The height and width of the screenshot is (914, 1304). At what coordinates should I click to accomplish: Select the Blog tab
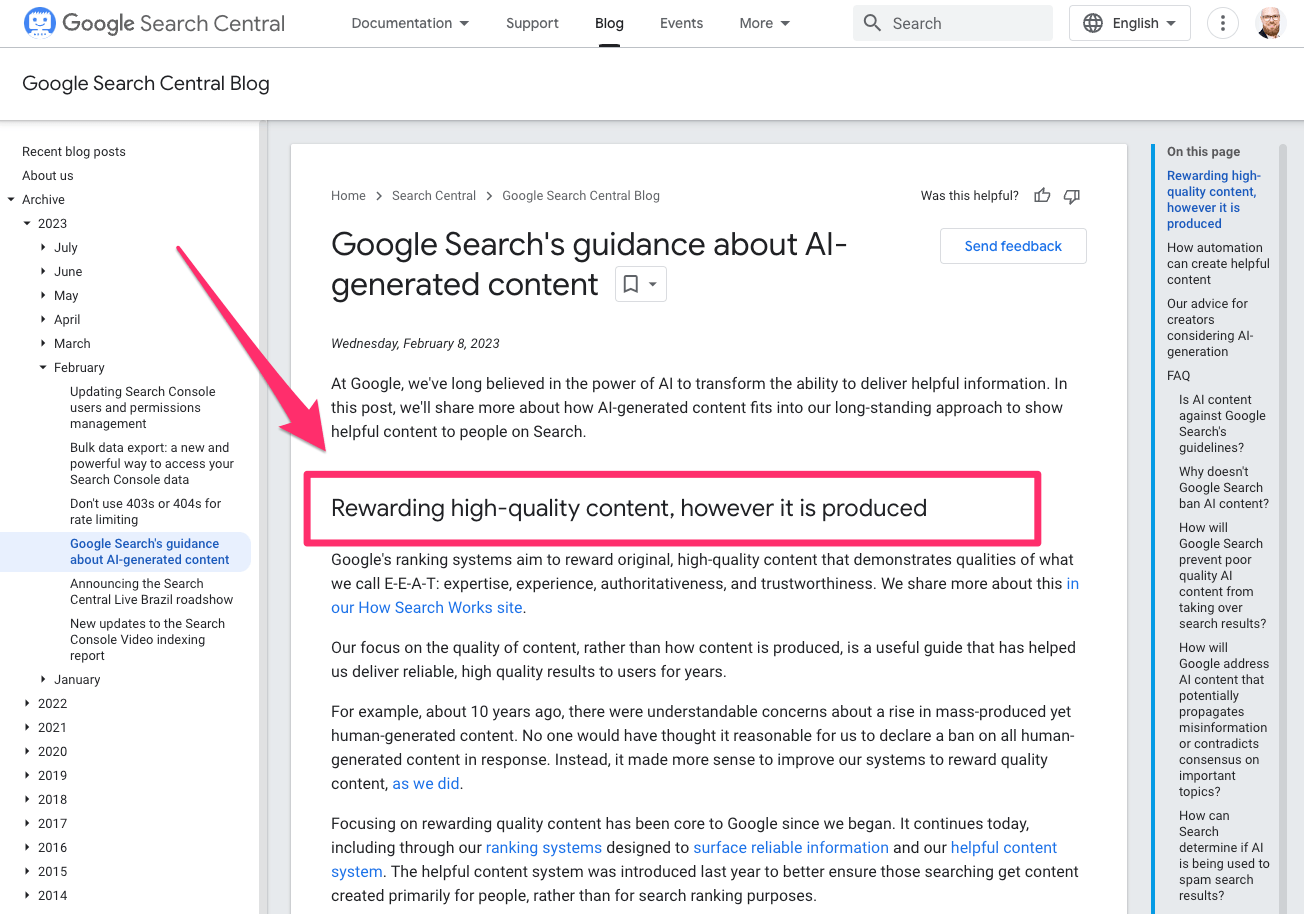[609, 23]
